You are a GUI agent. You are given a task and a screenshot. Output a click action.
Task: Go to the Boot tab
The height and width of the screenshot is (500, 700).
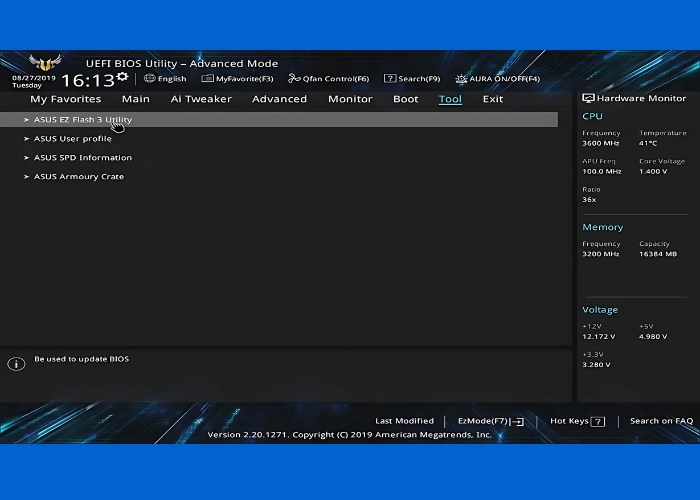[x=406, y=99]
